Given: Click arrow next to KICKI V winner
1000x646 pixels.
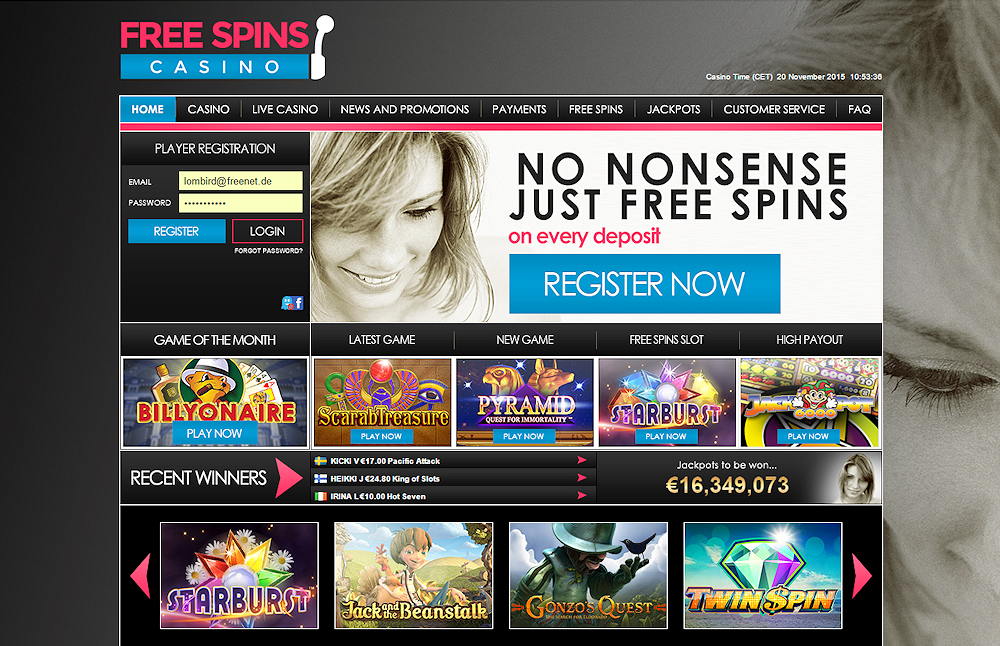Looking at the screenshot, I should (582, 460).
